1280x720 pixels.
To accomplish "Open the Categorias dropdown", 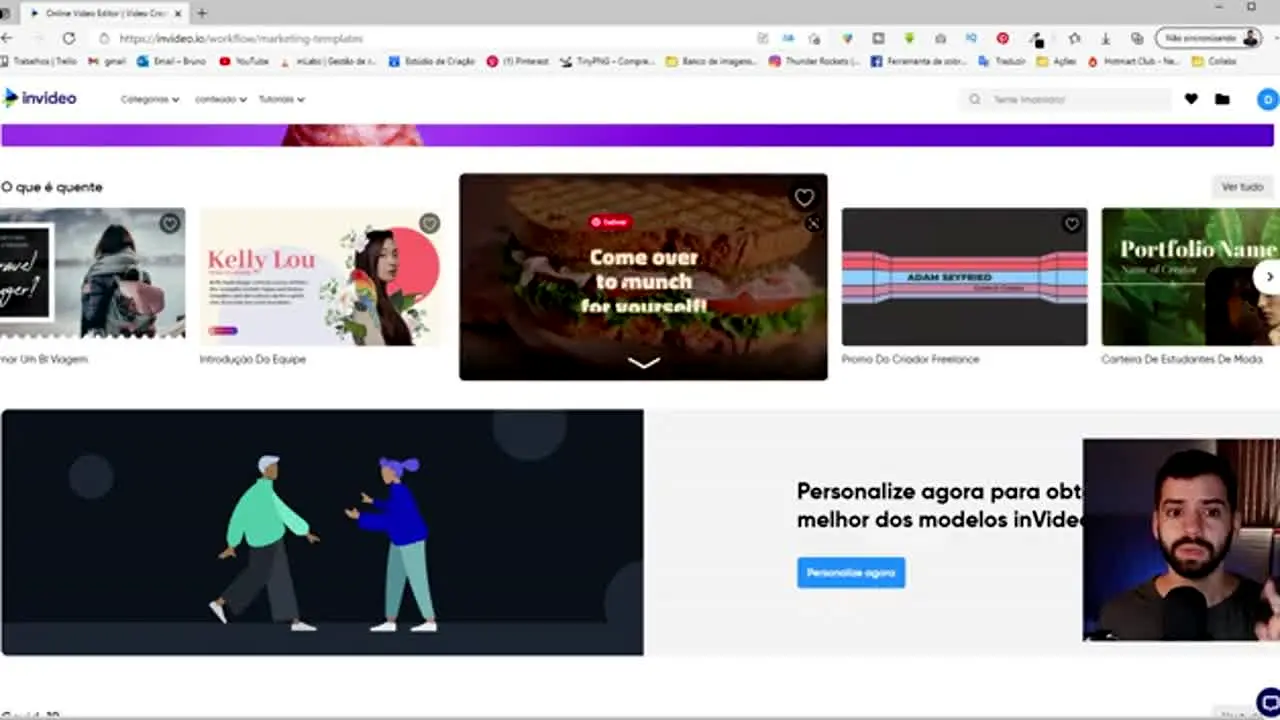I will coord(150,99).
